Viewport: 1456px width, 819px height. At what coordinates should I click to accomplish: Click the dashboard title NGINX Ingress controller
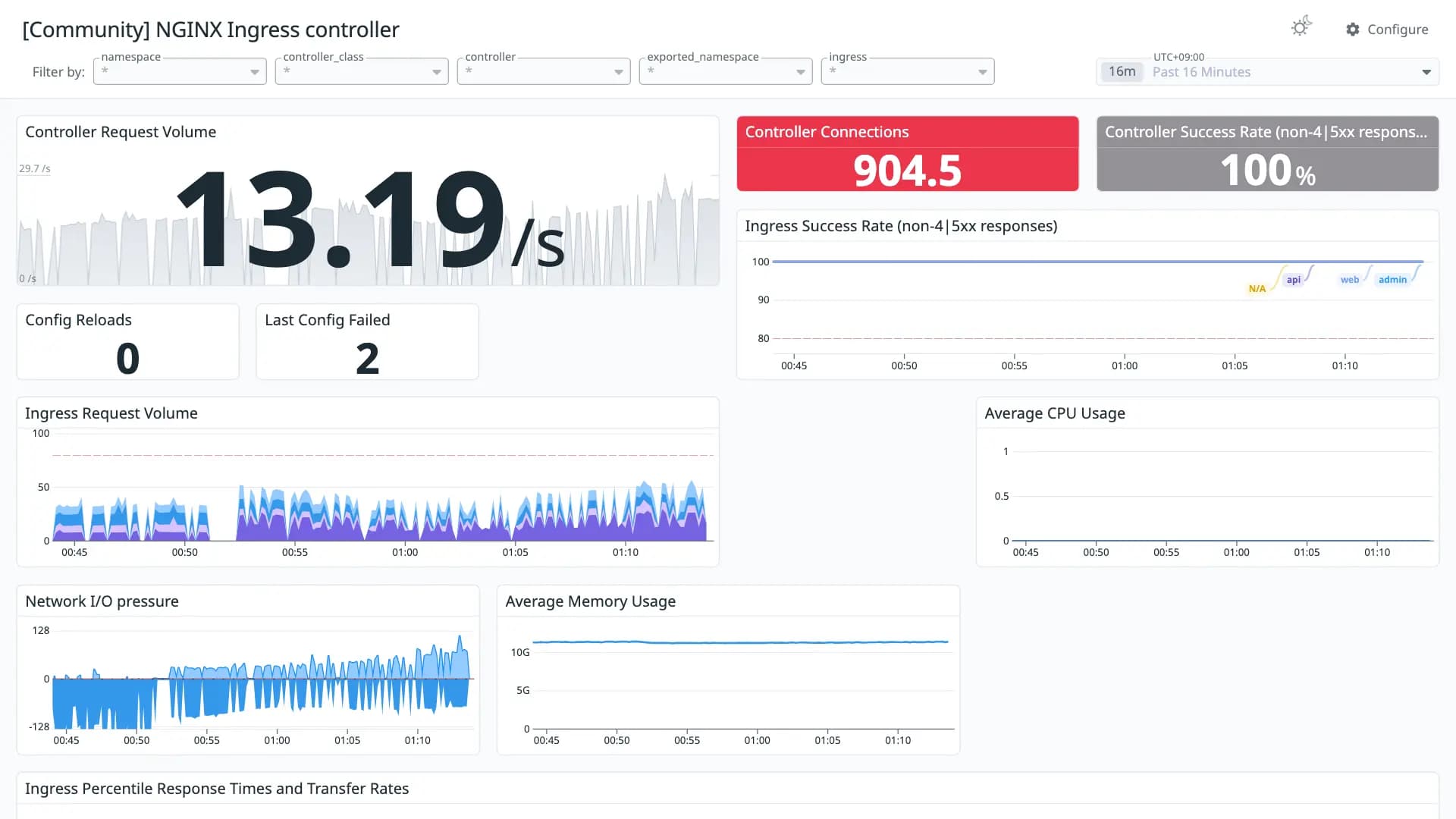[x=211, y=30]
